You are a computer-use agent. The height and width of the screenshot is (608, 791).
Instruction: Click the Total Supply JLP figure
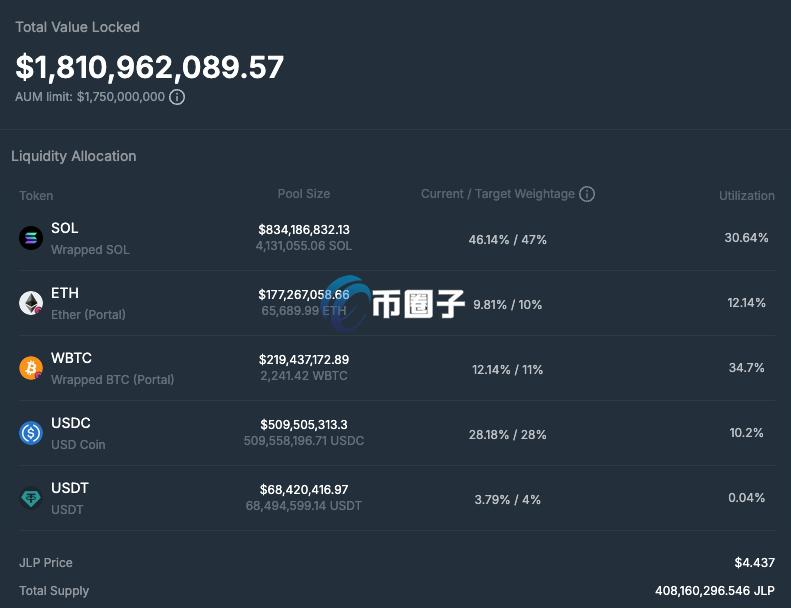click(x=714, y=591)
